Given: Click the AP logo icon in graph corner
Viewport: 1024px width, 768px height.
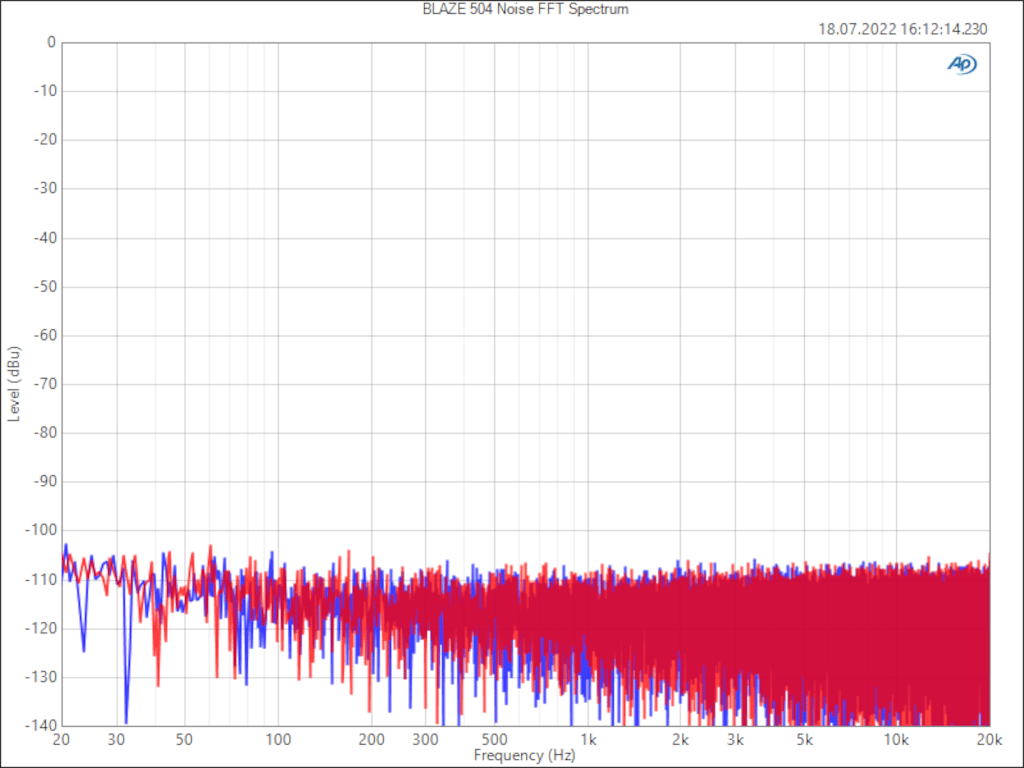Looking at the screenshot, I should (962, 64).
